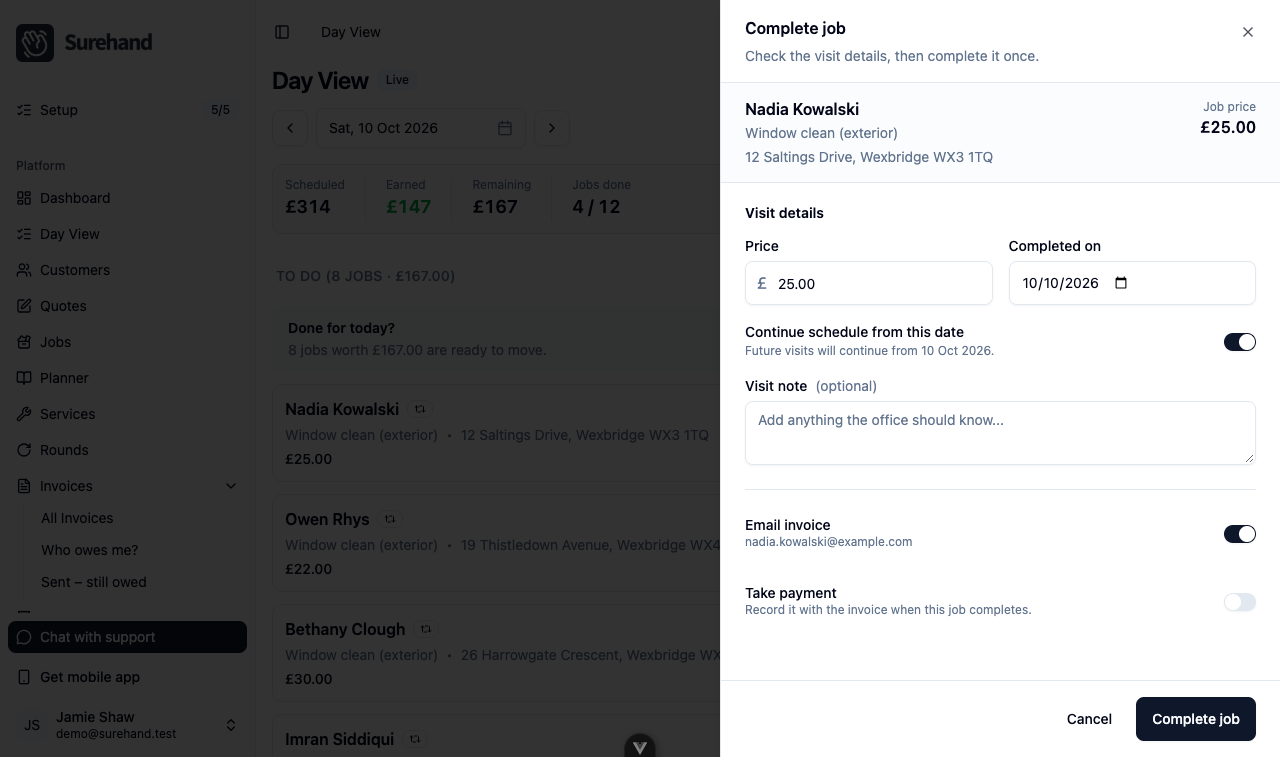Click recurring icon next to Imran Siddiqui
The height and width of the screenshot is (757, 1280).
click(x=415, y=739)
